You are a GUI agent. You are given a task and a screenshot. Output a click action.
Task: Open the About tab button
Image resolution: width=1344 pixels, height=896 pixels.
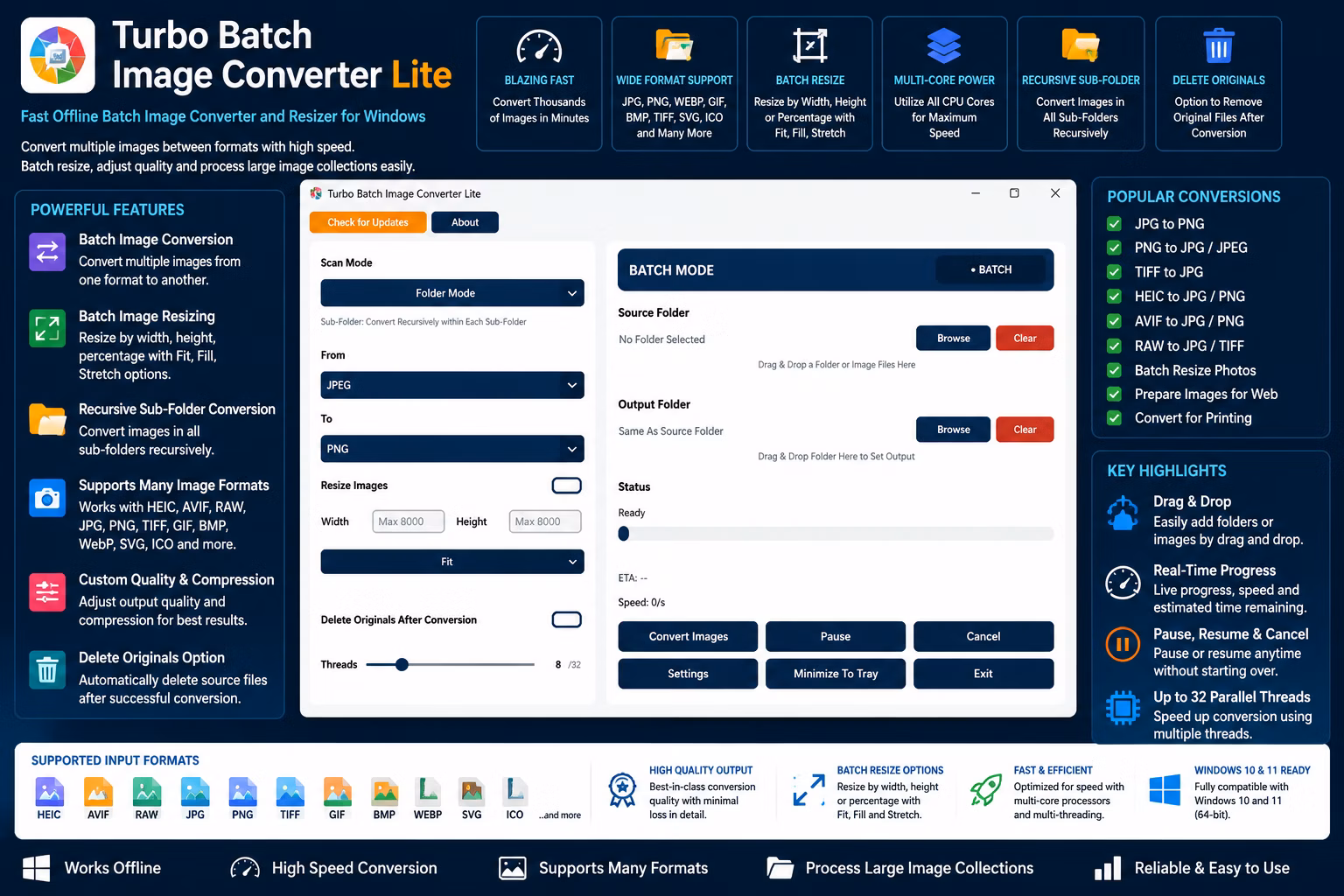(x=465, y=222)
